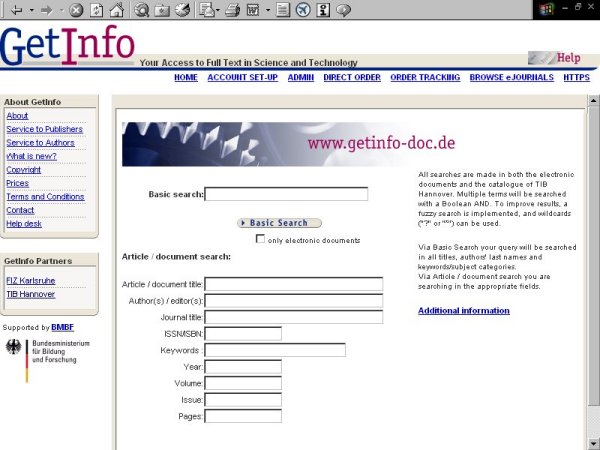Image resolution: width=600 pixels, height=450 pixels.
Task: Click the GetInfo logo
Action: (x=67, y=45)
